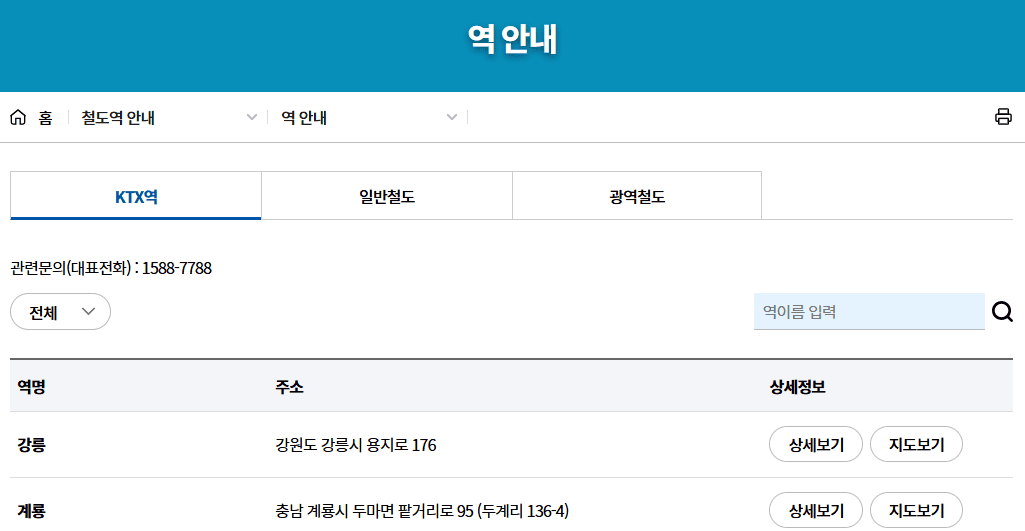The height and width of the screenshot is (531, 1025).
Task: Click the address 강원도 강릉시 용지로 176
Action: 356,445
